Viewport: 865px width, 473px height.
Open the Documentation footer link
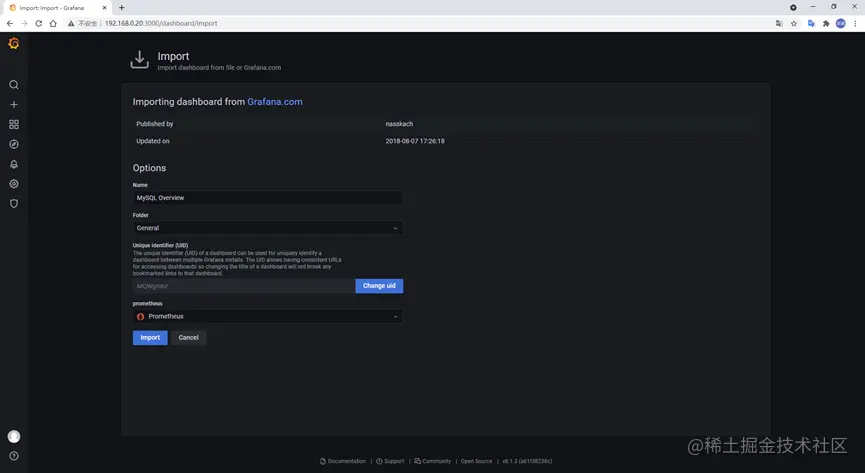(x=343, y=461)
